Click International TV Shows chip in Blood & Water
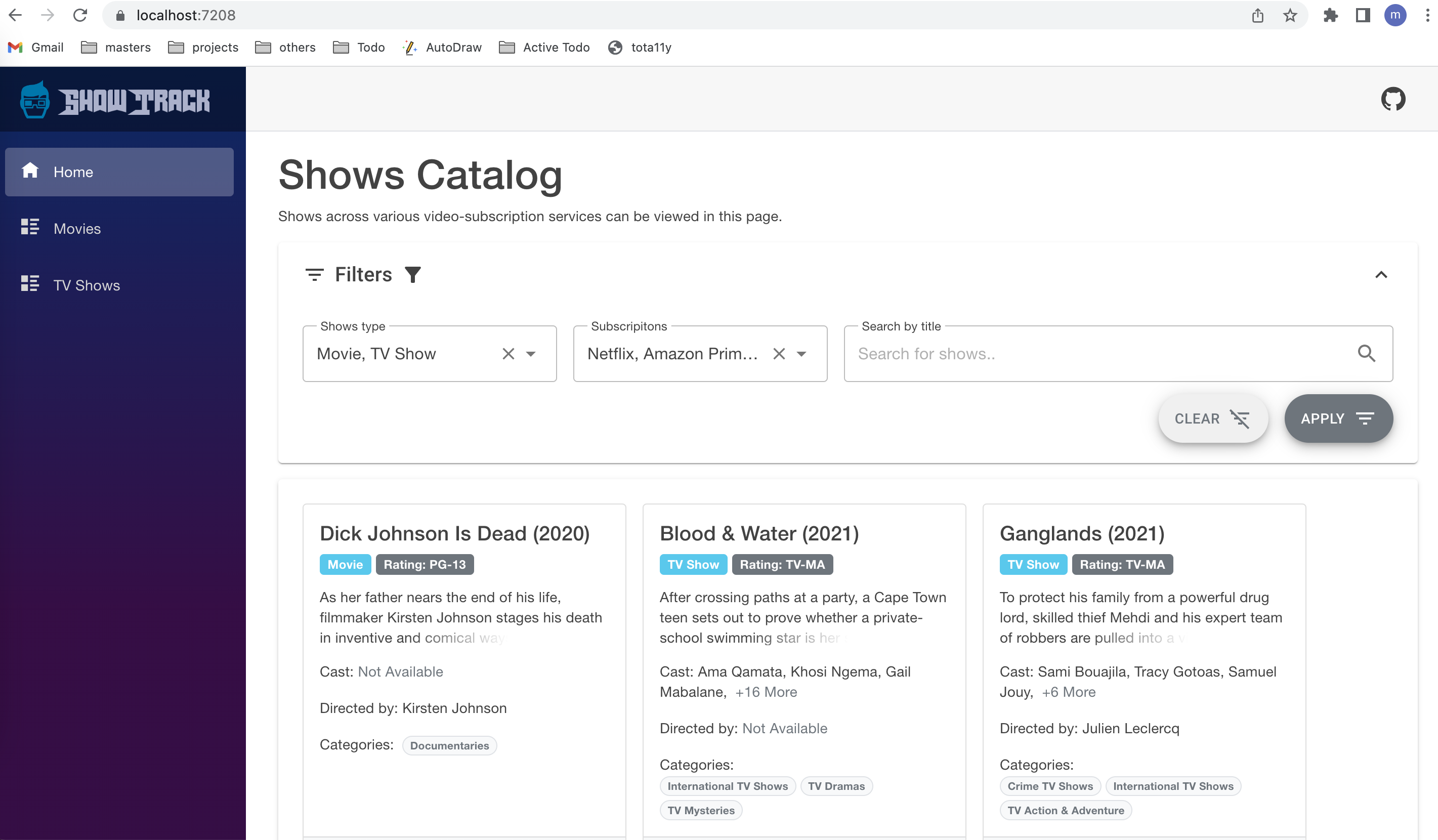The image size is (1438, 840). pyautogui.click(x=728, y=786)
